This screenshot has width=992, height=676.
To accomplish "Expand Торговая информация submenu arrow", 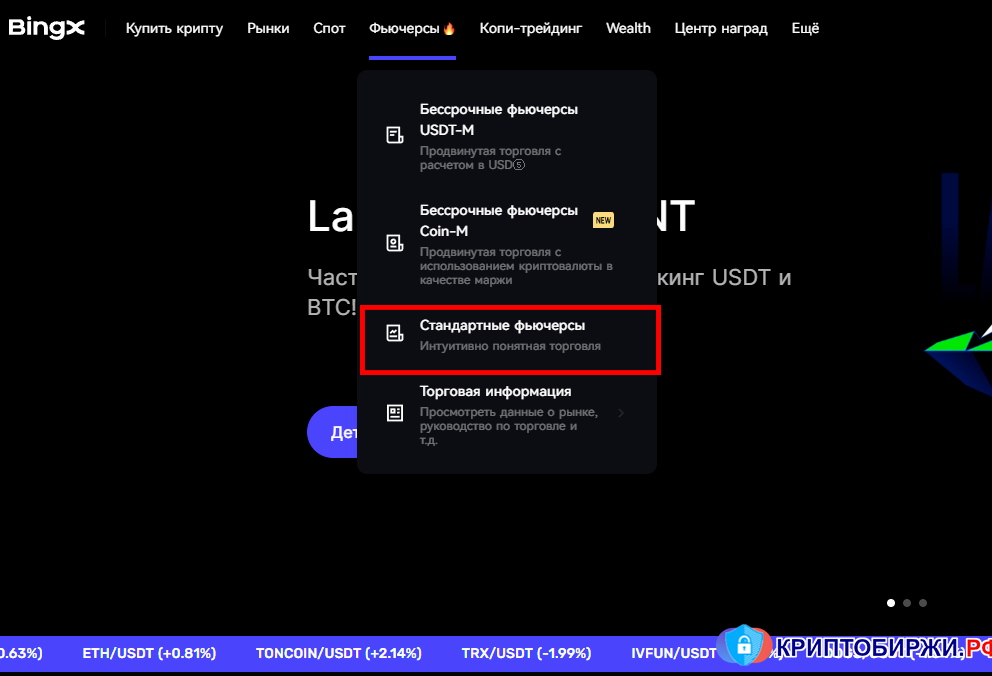I will click(x=621, y=413).
